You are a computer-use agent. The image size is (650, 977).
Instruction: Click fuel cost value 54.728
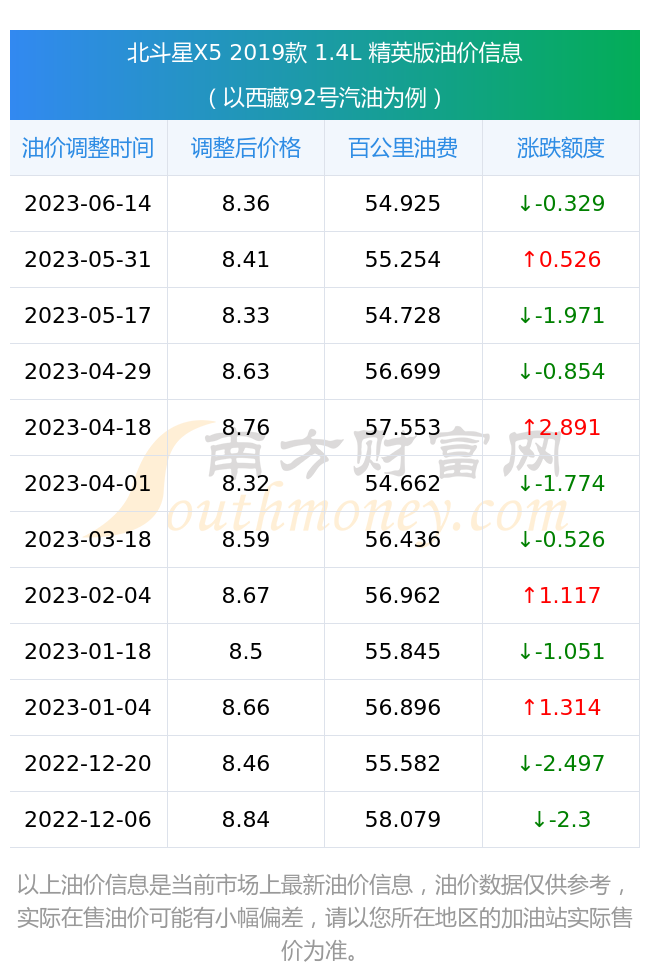pyautogui.click(x=403, y=316)
